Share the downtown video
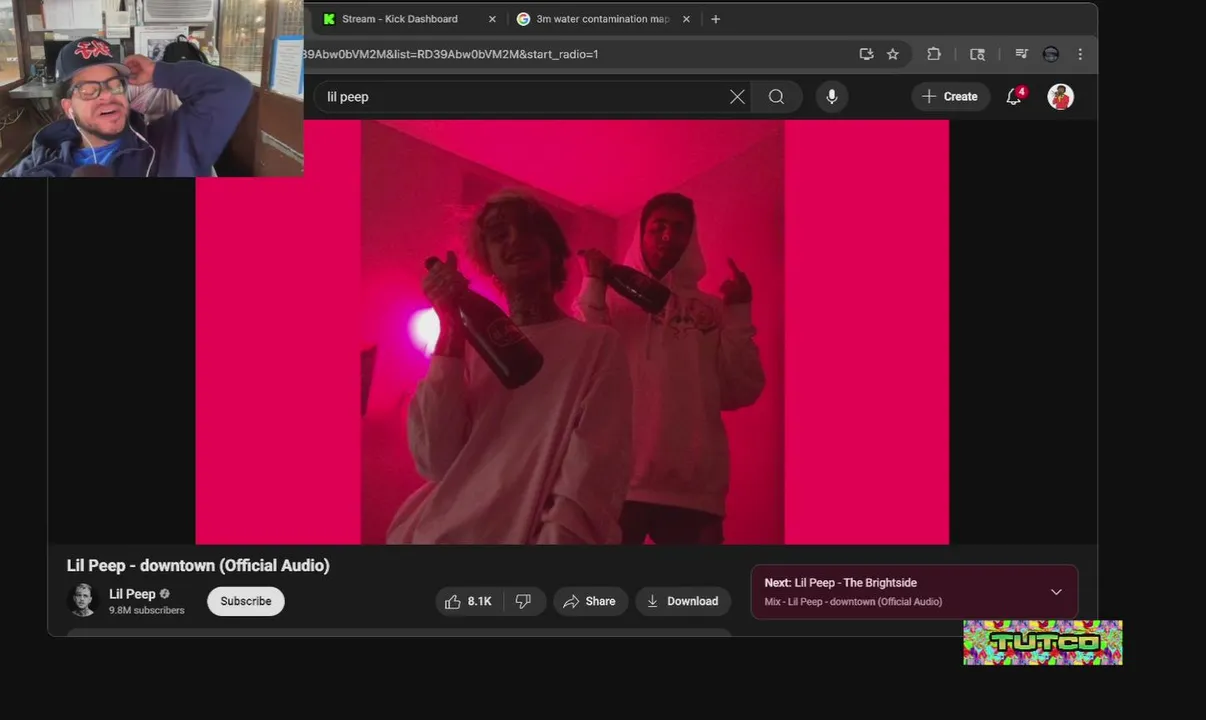Viewport: 1206px width, 720px height. 589,601
